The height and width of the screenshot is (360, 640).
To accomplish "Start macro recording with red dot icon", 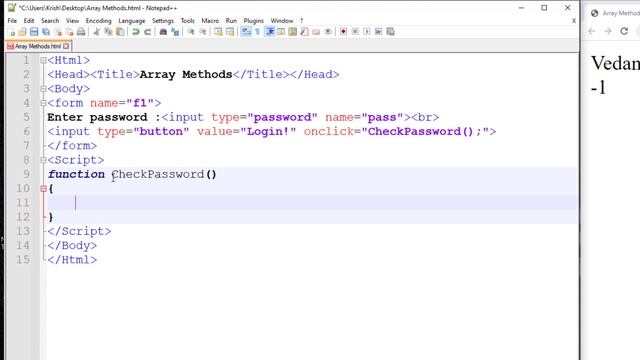I will (x=343, y=32).
